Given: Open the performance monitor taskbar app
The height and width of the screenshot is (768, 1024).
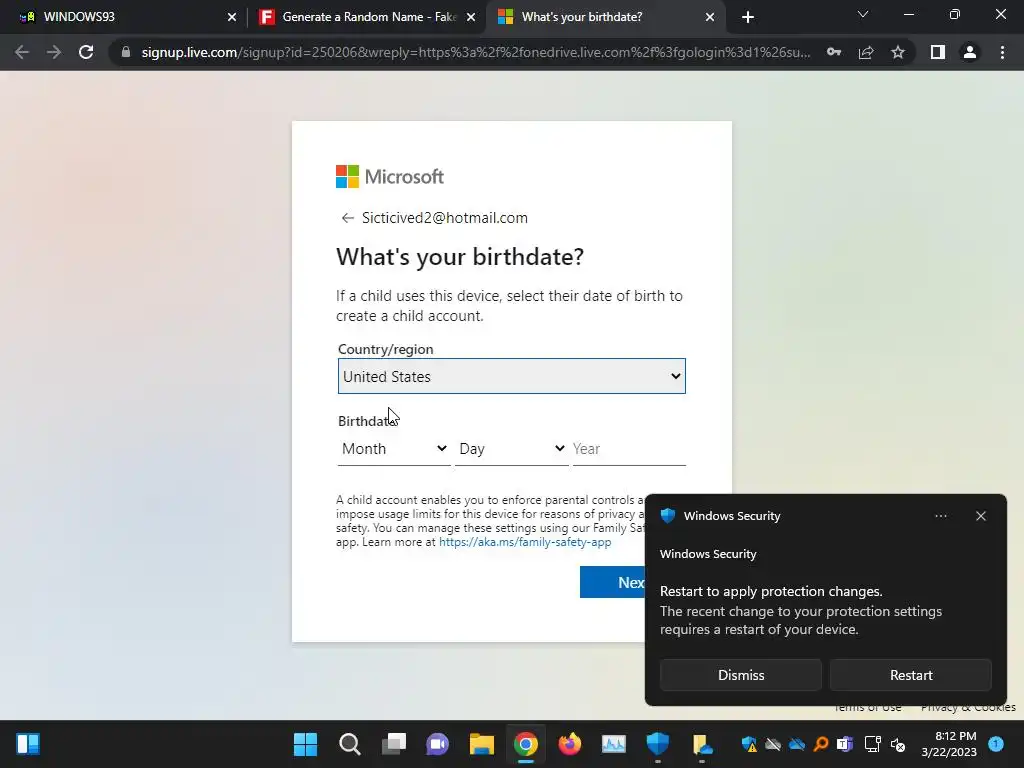Looking at the screenshot, I should point(614,744).
